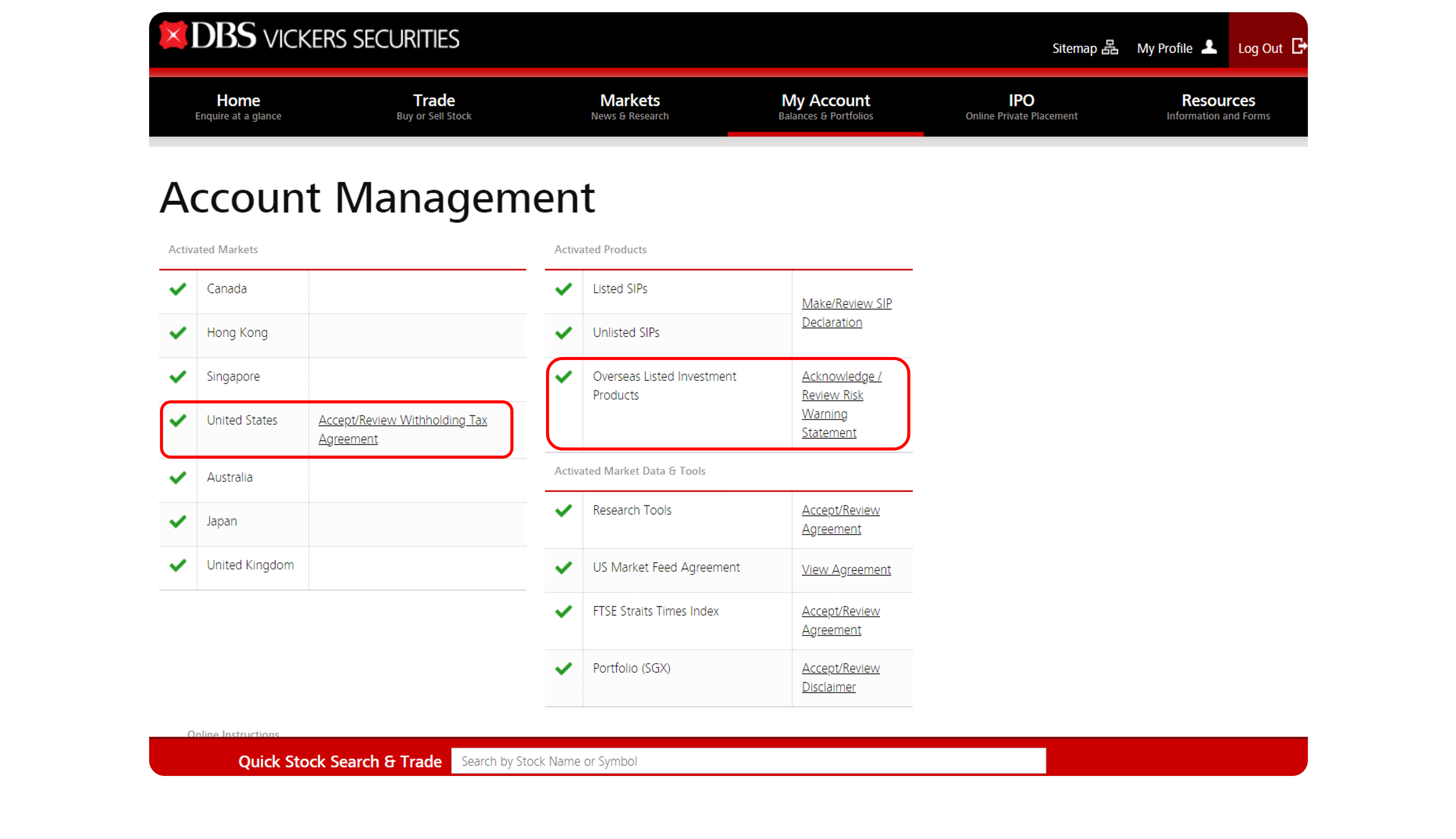Click green checkmark beside Portfolio (SGX)
The height and width of the screenshot is (839, 1456).
click(x=564, y=668)
